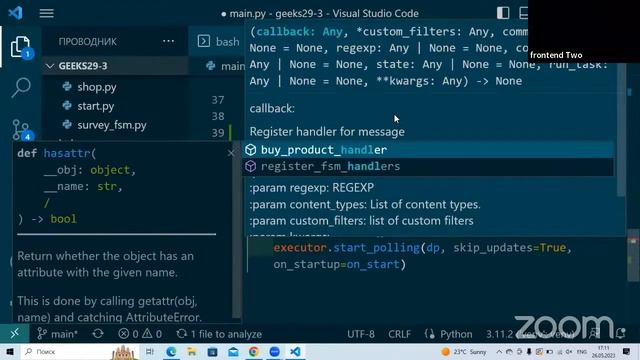Open File Explorer from taskbar

191,351
